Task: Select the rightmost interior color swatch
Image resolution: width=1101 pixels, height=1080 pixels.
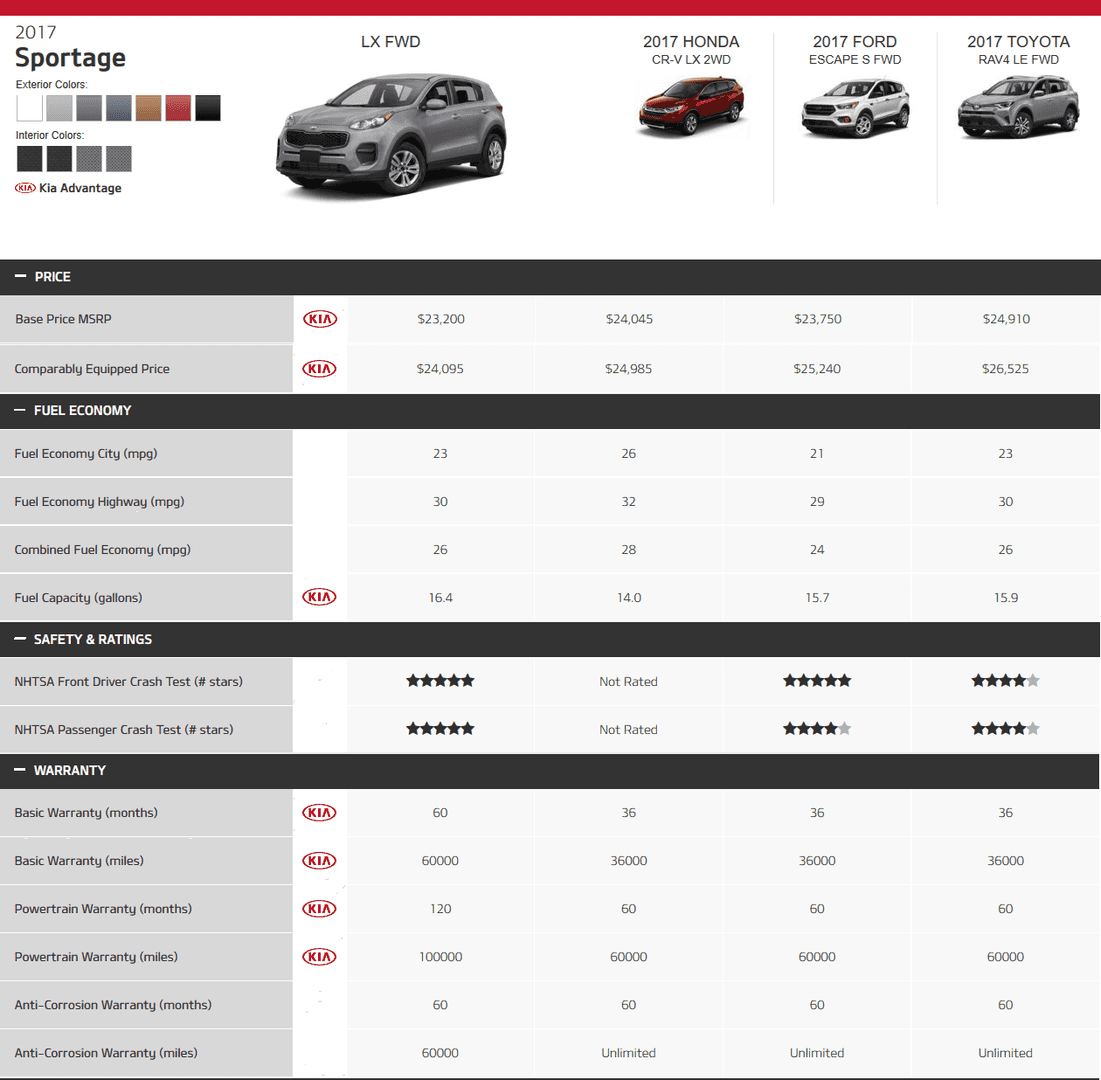Action: pyautogui.click(x=119, y=159)
